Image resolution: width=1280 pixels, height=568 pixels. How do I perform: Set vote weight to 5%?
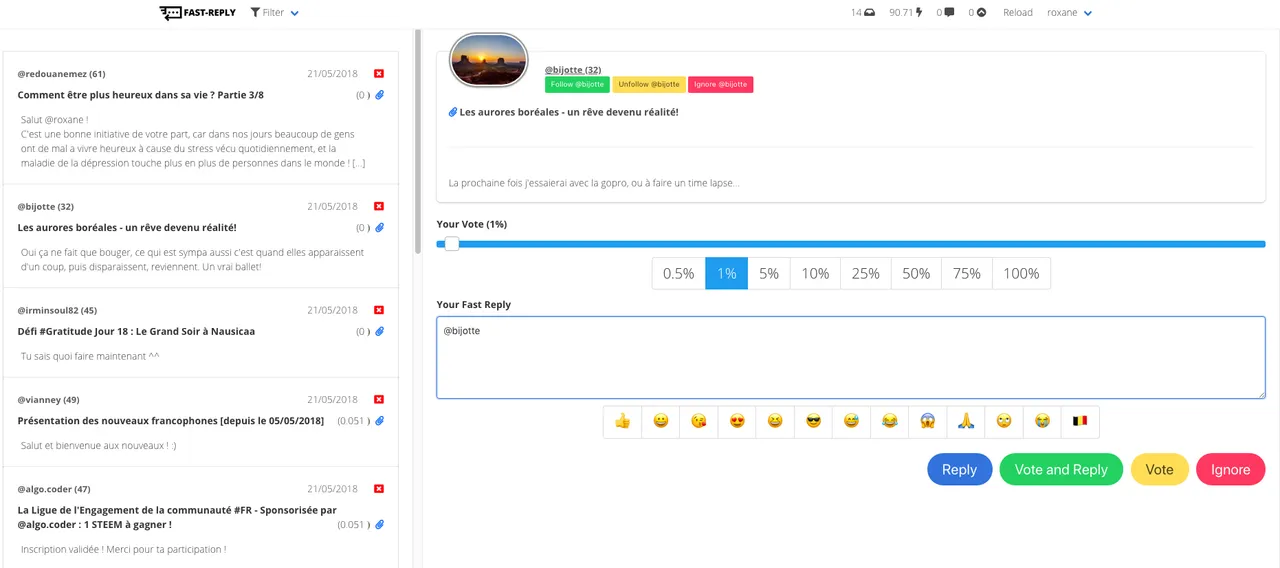(769, 274)
